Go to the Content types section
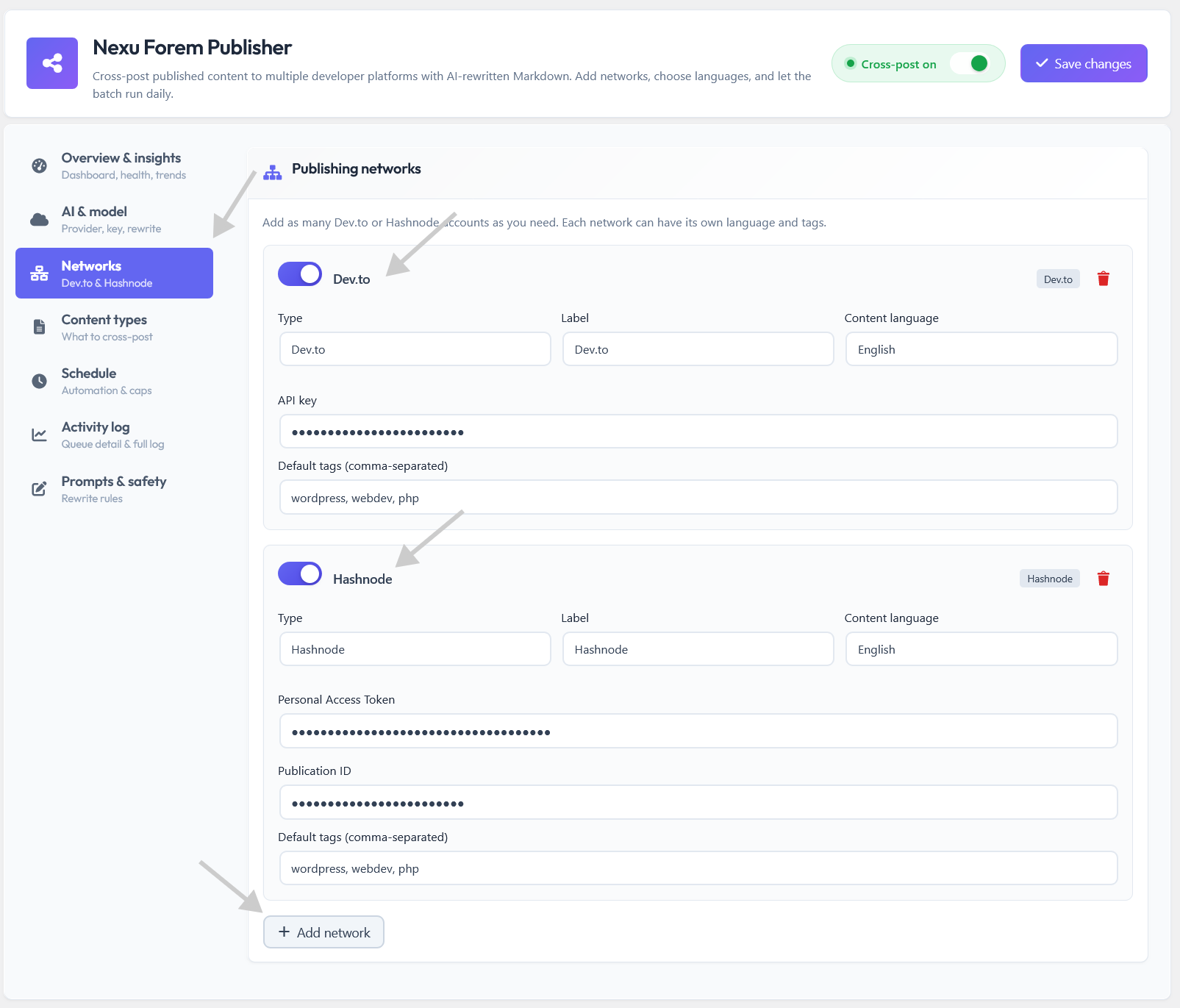The height and width of the screenshot is (1008, 1180). click(114, 327)
